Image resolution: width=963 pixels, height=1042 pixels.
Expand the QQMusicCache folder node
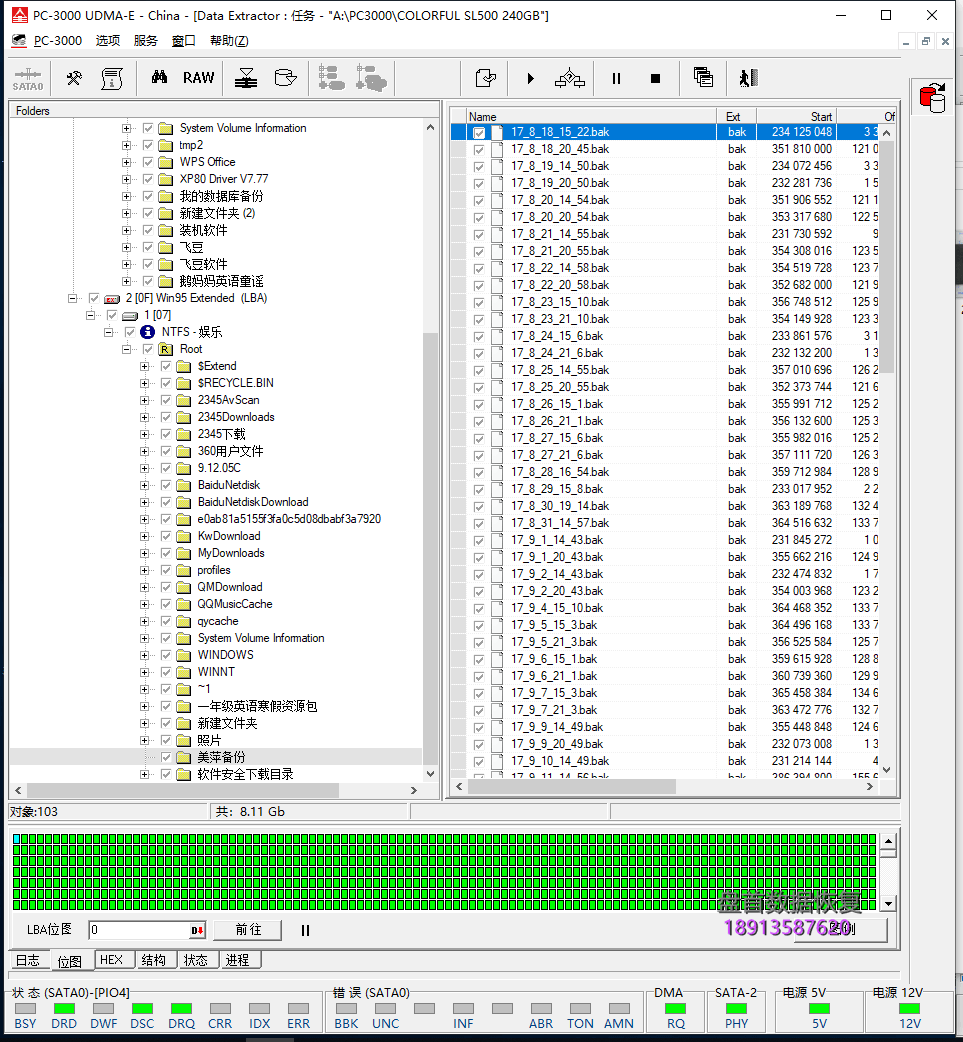click(144, 604)
